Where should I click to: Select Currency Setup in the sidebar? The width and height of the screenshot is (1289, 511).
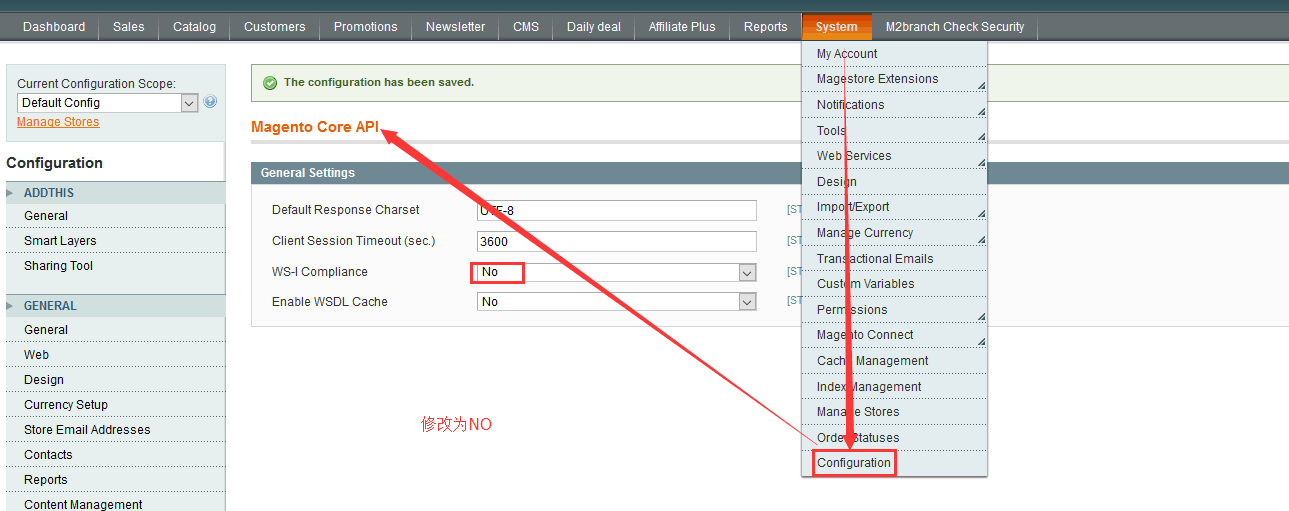[x=66, y=405]
